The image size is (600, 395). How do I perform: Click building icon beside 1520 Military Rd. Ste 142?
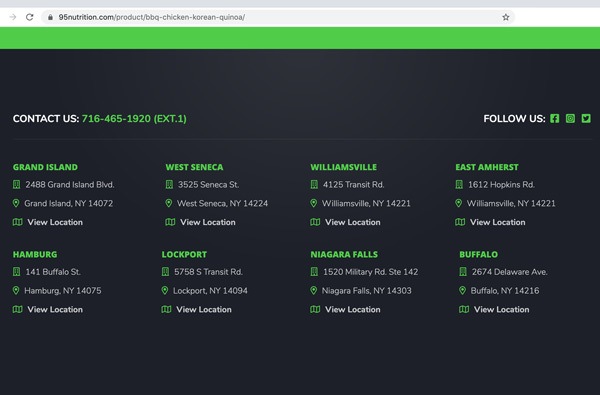(314, 272)
